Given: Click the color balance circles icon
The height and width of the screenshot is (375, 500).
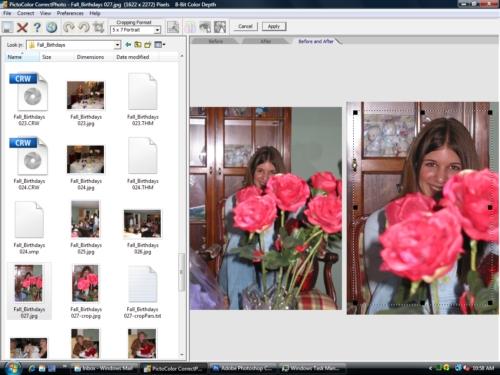Looking at the screenshot, I should [x=190, y=27].
